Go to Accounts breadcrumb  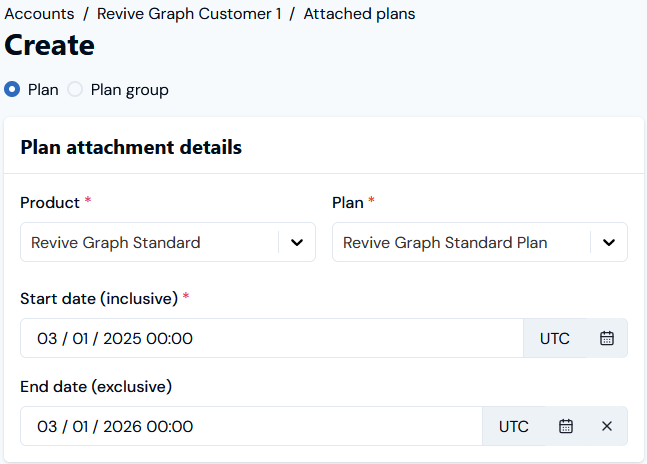[x=39, y=14]
